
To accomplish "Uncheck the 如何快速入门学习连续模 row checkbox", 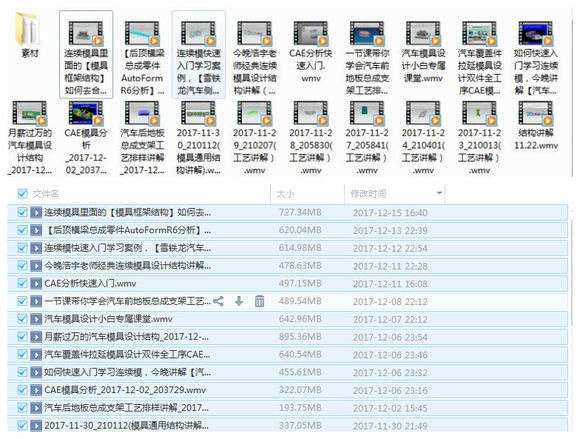I will click(22, 372).
